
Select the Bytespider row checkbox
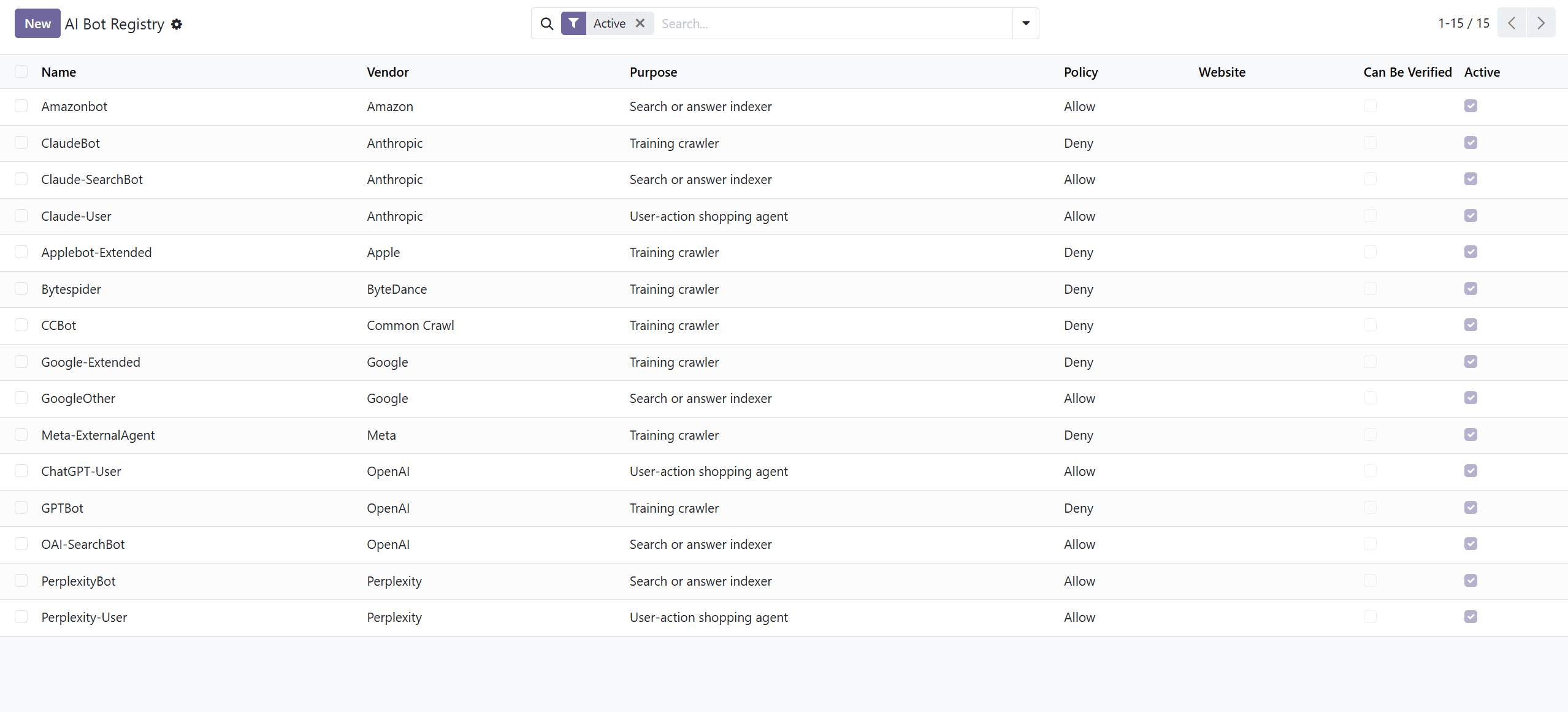(x=21, y=289)
